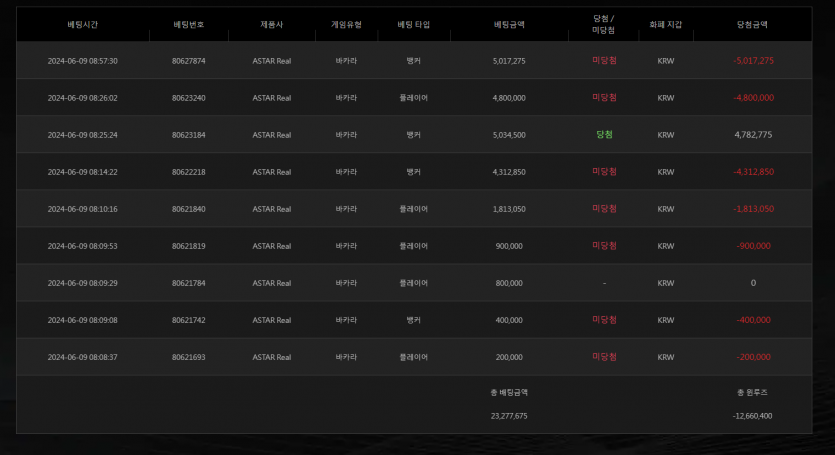Screen dimensions: 835x455
Task: Select bet amount 4,800,000
Action: pos(509,98)
